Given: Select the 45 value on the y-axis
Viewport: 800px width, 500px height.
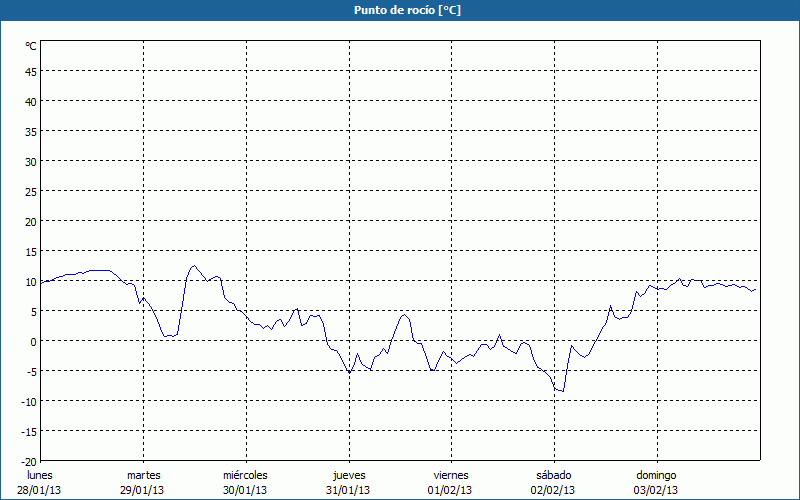Looking at the screenshot, I should 30,71.
